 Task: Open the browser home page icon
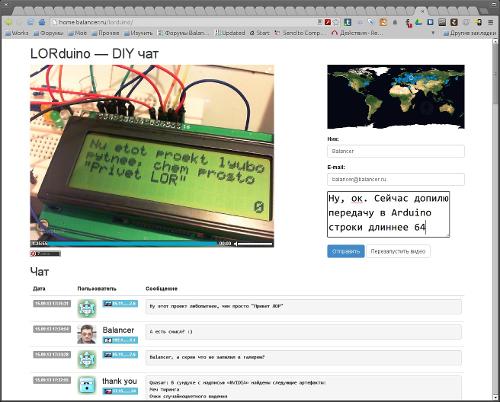click(x=42, y=22)
